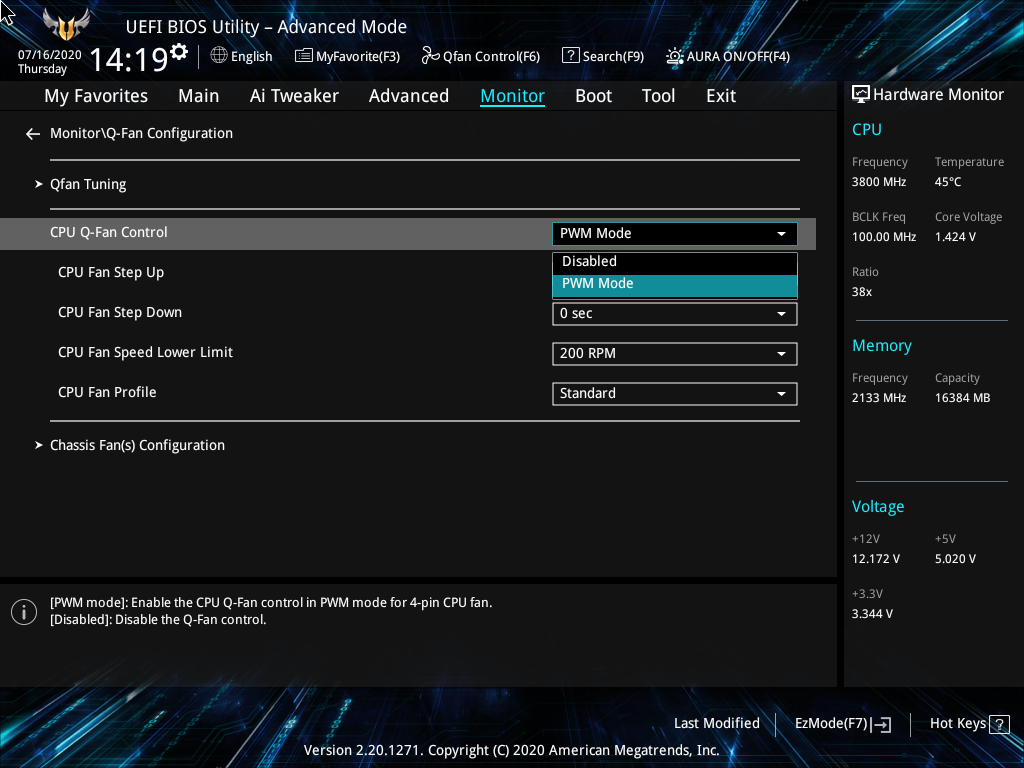Image resolution: width=1024 pixels, height=768 pixels.
Task: Click the BCLK Freq value 100.00 MHz
Action: tap(884, 237)
